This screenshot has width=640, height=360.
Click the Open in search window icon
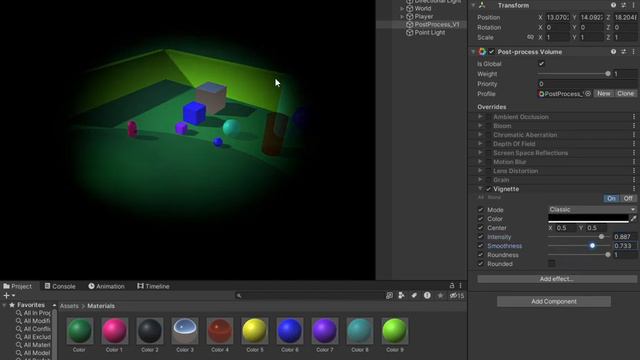389,296
